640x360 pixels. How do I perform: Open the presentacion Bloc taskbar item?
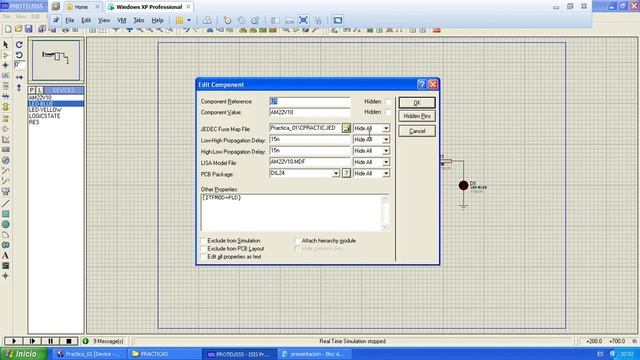314,354
